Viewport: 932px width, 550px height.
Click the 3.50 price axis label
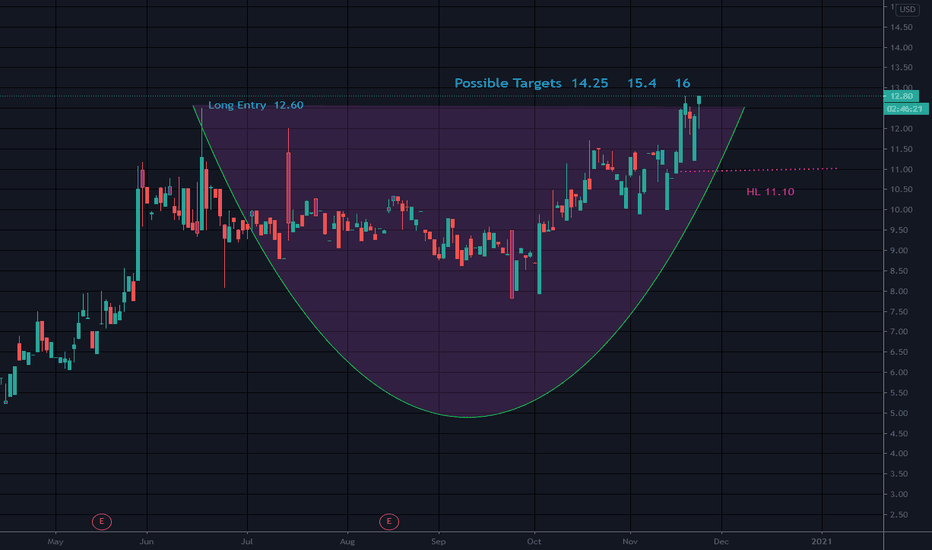901,474
